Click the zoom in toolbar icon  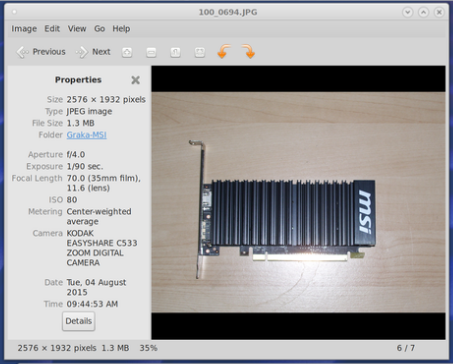coord(127,52)
